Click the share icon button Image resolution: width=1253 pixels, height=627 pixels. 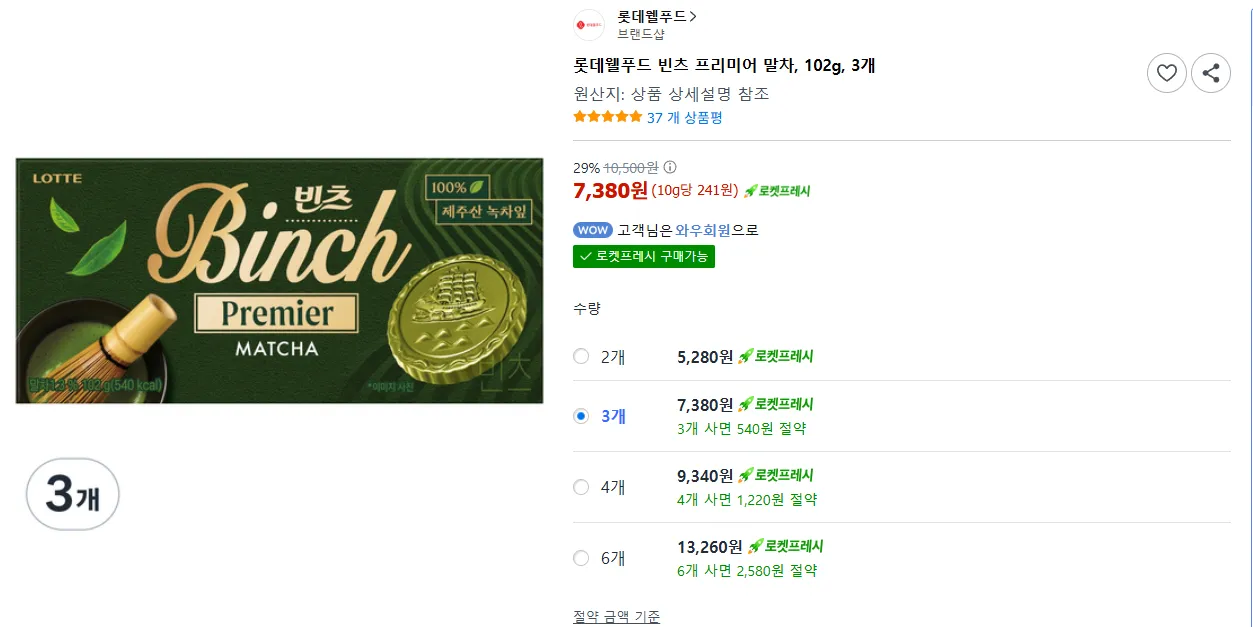click(1211, 73)
